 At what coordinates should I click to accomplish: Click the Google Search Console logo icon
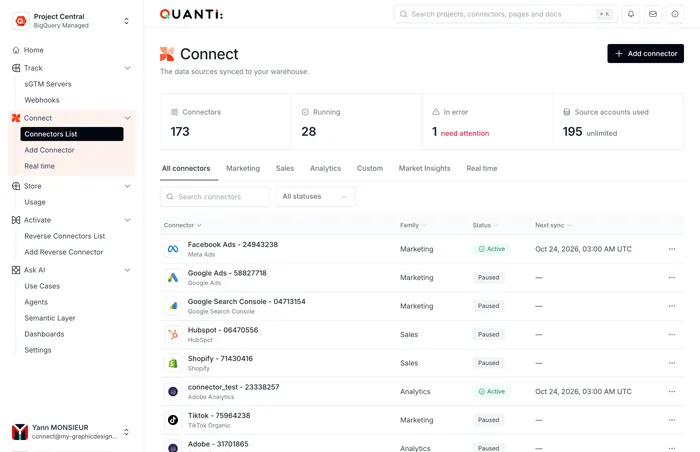tap(173, 306)
